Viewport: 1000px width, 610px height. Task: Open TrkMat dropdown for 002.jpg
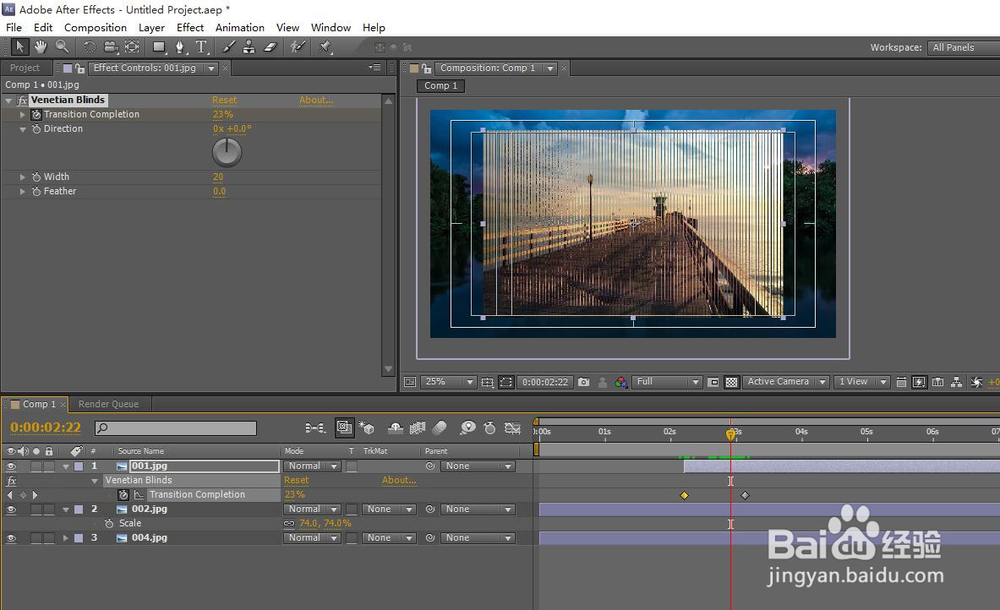388,509
